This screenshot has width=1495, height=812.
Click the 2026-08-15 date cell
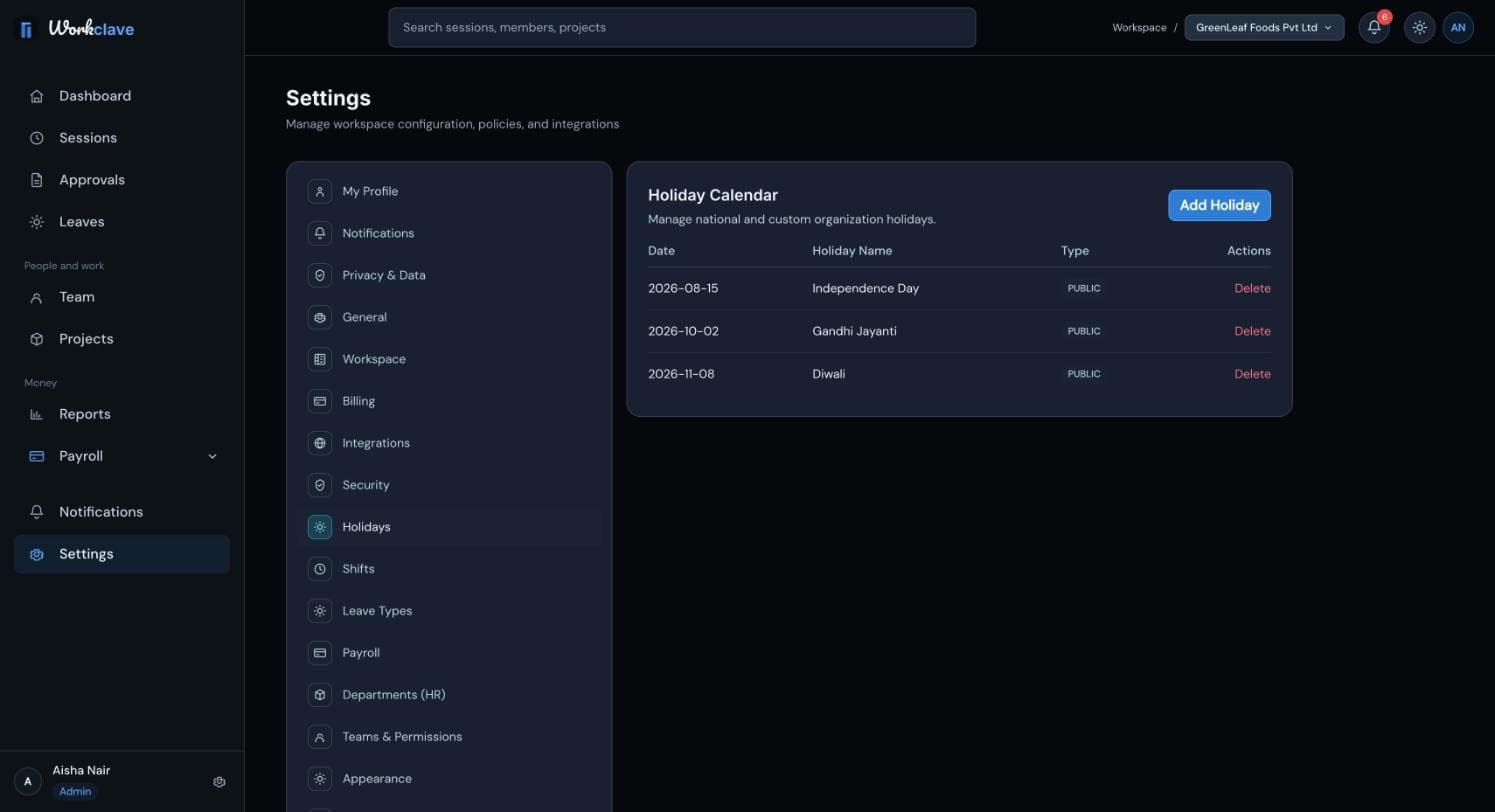coord(683,288)
